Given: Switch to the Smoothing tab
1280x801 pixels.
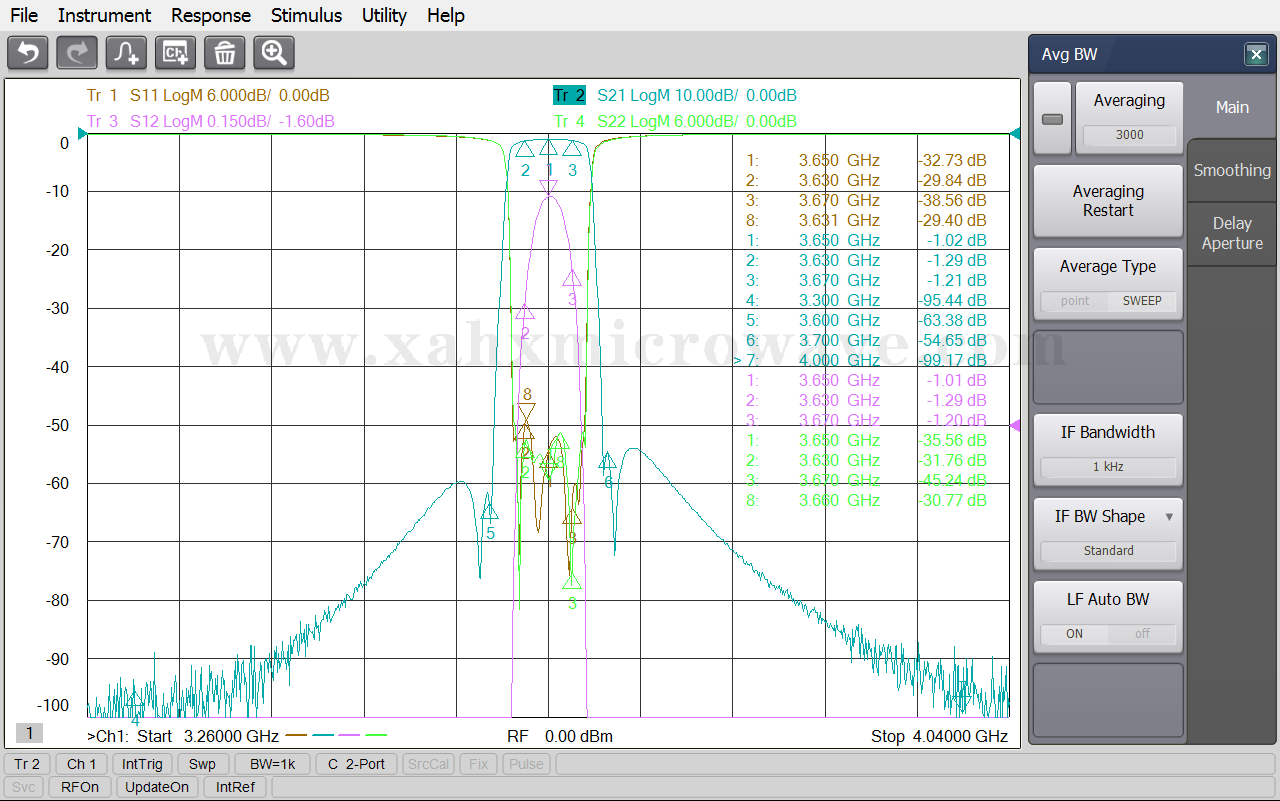Looking at the screenshot, I should coord(1232,171).
